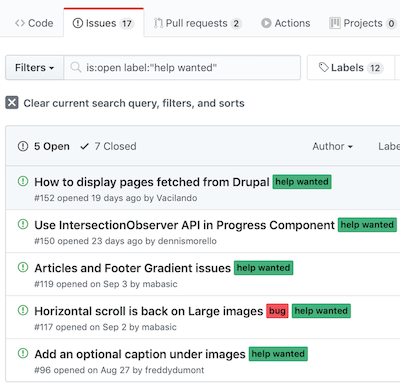The image size is (400, 391).
Task: Click author mabasic on issue #119
Action: click(160, 284)
